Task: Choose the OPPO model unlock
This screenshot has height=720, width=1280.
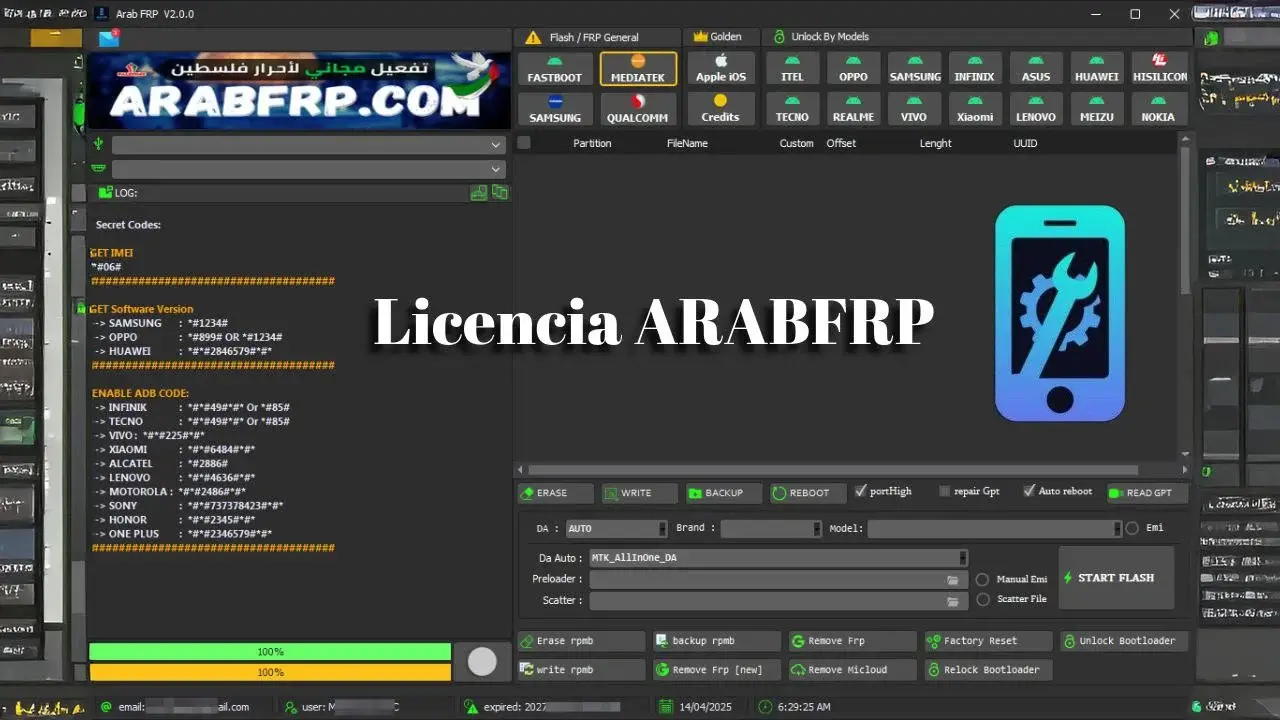Action: point(853,69)
